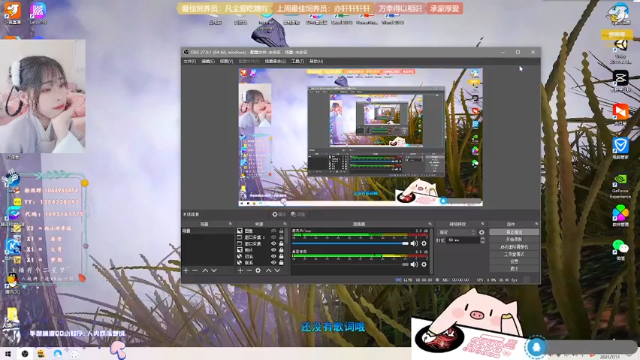Open source properties gear in sources toolbar
Image resolution: width=640 pixels, height=360 pixels.
pos(258,271)
